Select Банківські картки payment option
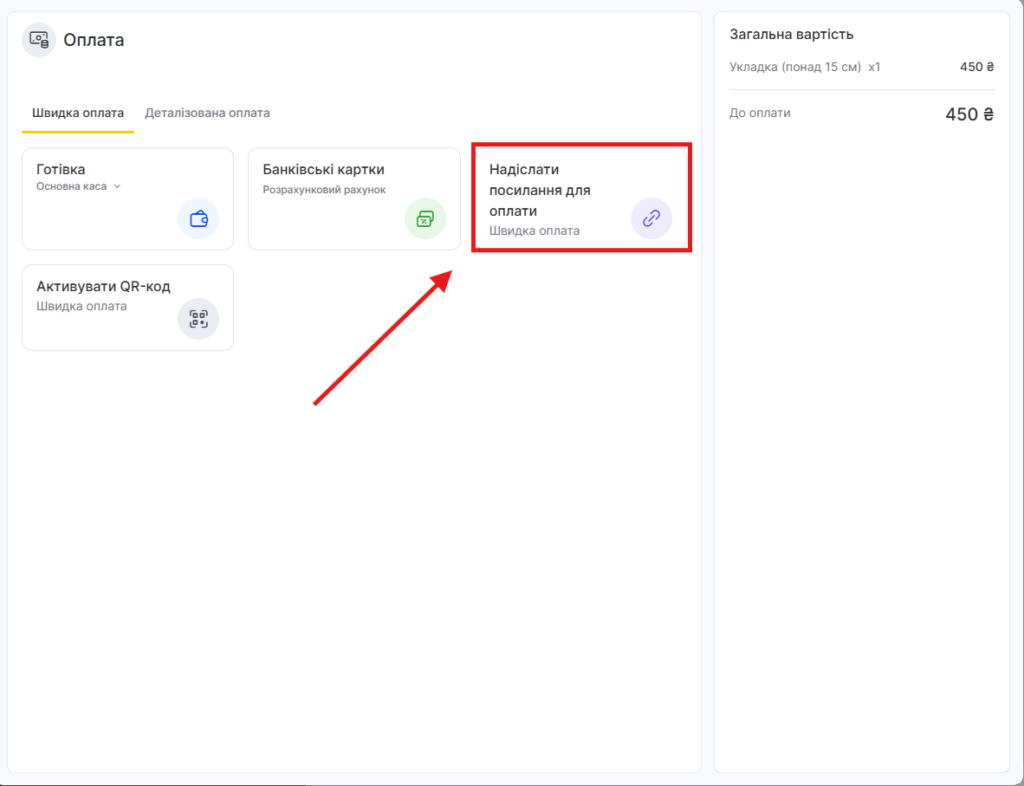Screen dimensions: 1024x786 (354, 198)
